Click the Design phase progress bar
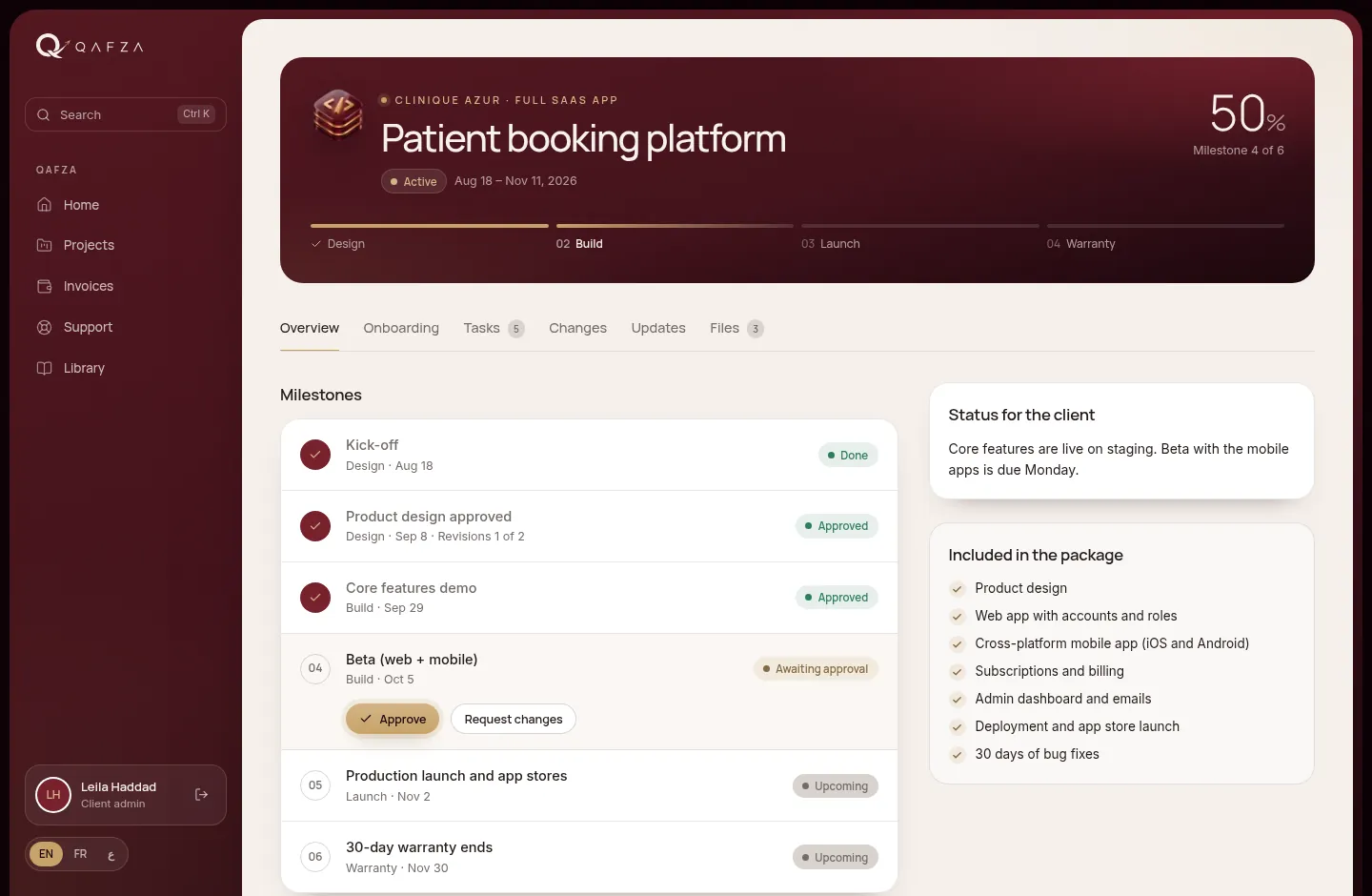1372x896 pixels. (430, 226)
